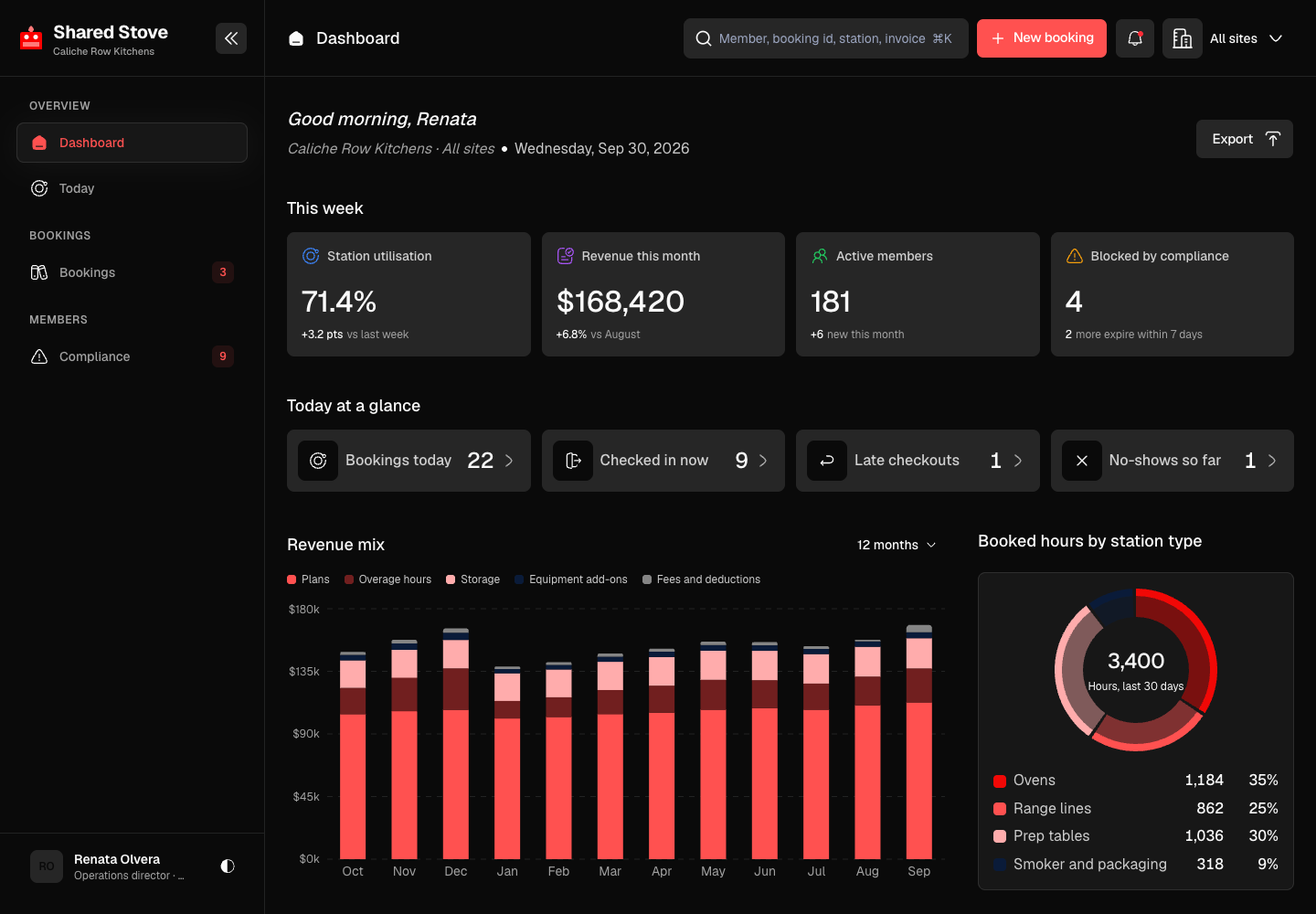Click the Blocked by compliance warning icon
This screenshot has width=1316, height=914.
[x=1075, y=256]
